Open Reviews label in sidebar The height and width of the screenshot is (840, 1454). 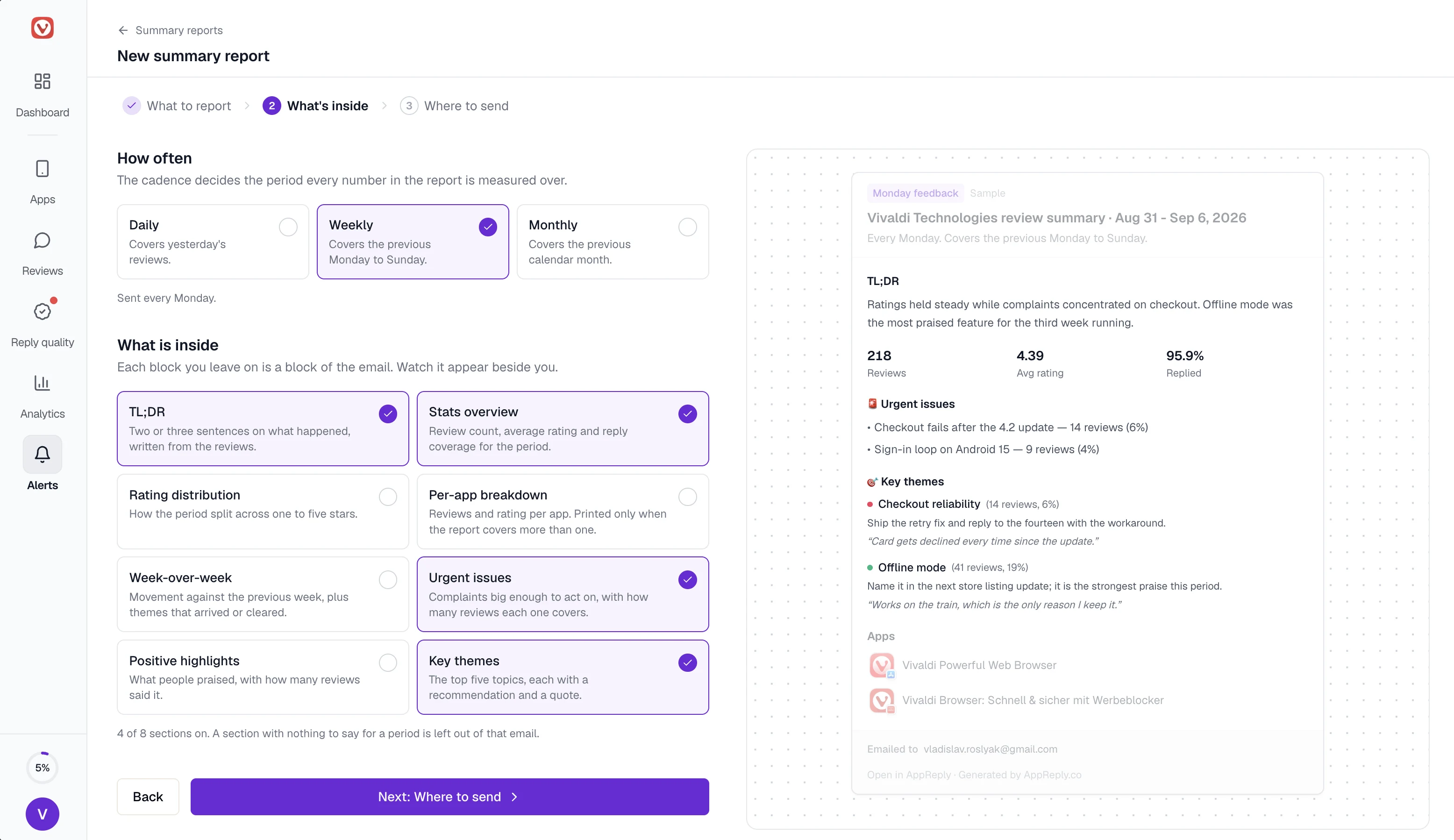[x=42, y=271]
